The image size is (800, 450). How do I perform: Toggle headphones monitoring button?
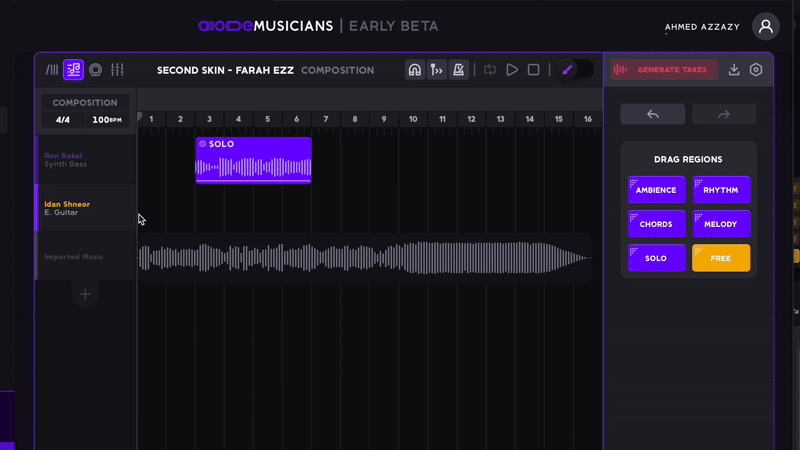click(415, 70)
